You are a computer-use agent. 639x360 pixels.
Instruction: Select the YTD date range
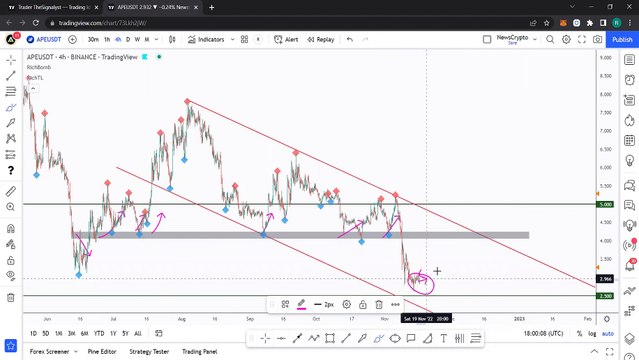(x=99, y=333)
